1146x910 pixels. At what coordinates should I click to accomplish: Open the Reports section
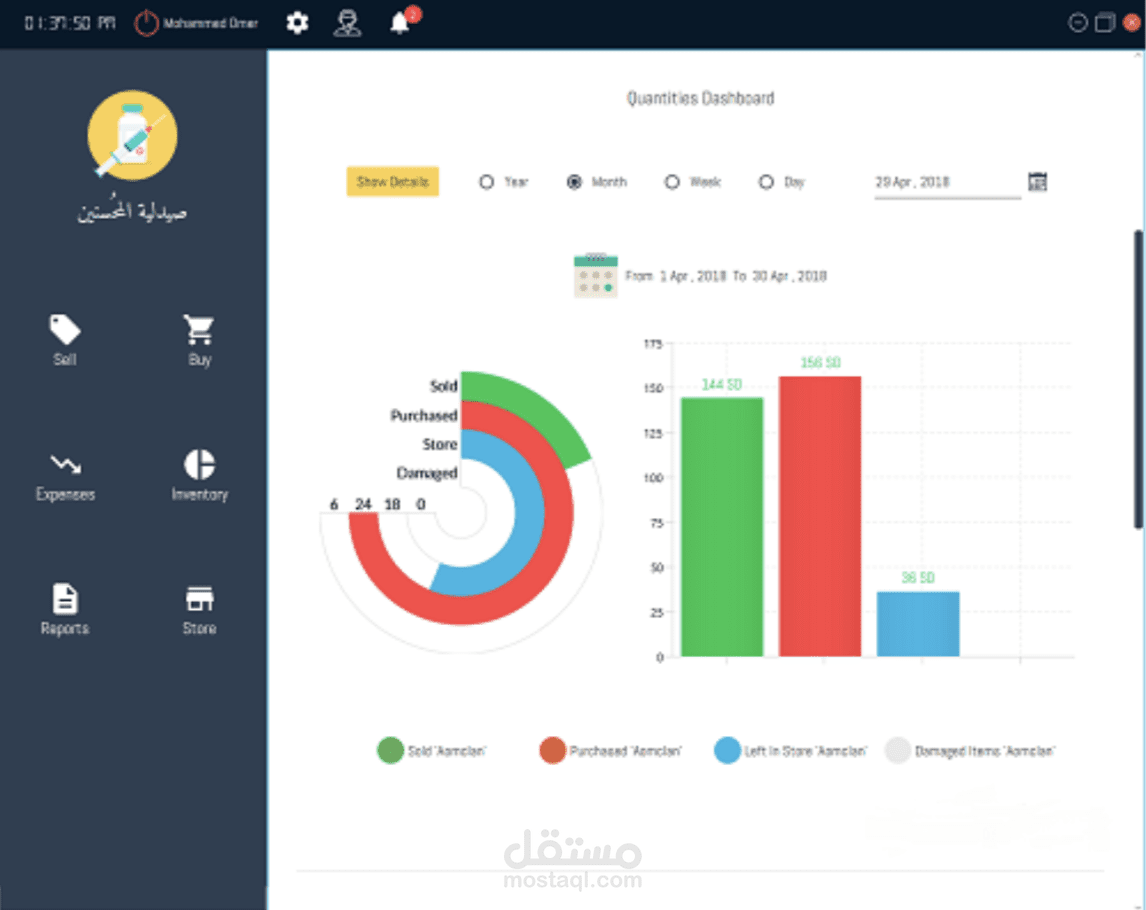65,610
